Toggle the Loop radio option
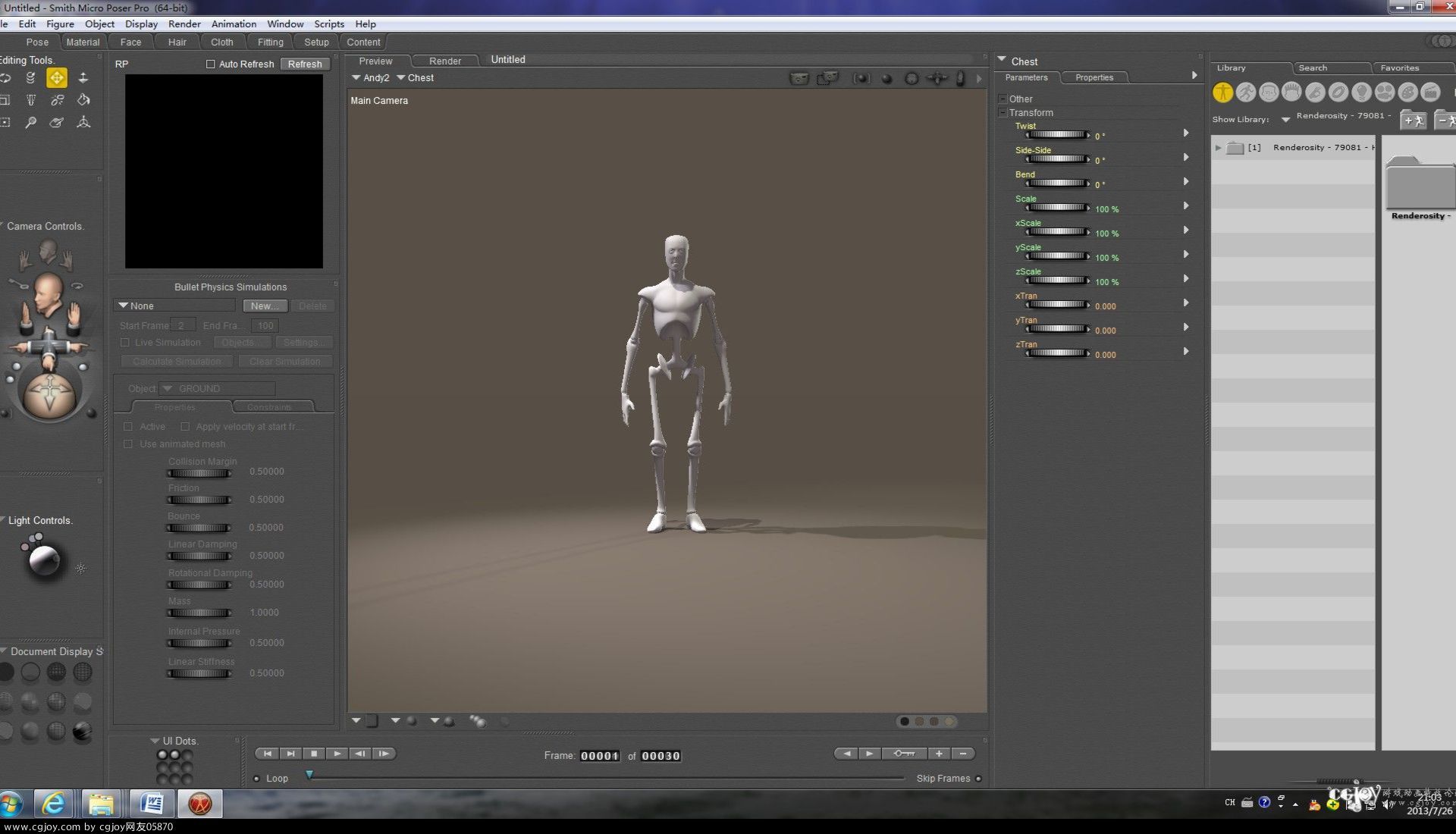 click(x=256, y=779)
